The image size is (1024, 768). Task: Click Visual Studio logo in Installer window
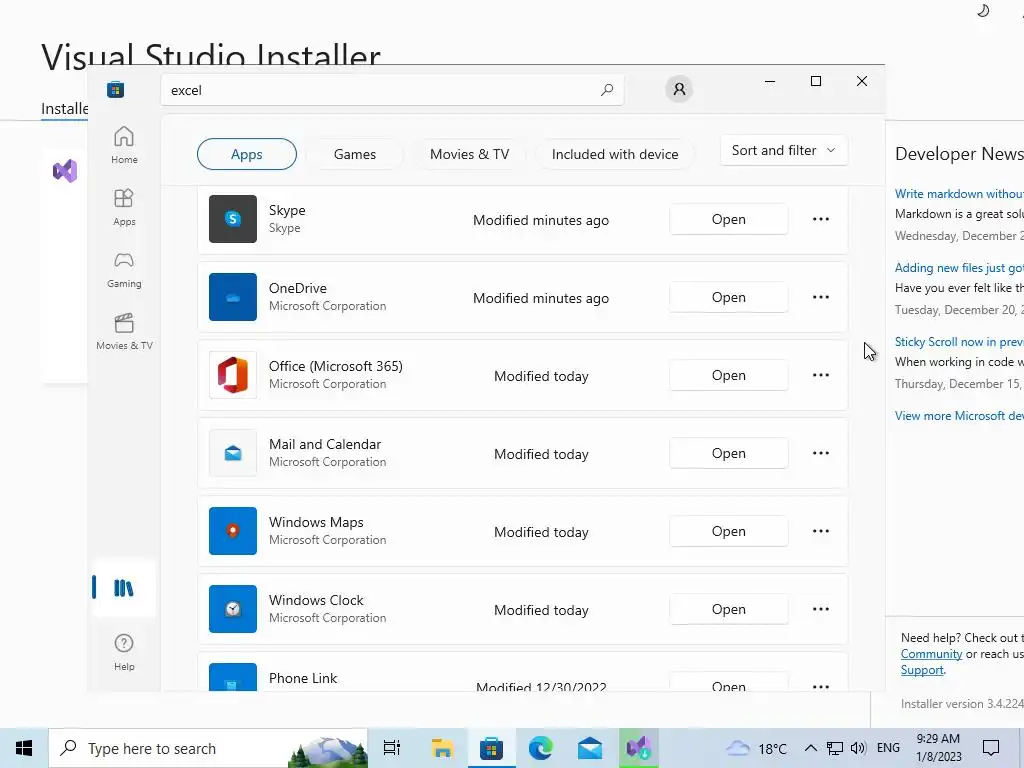pyautogui.click(x=65, y=171)
